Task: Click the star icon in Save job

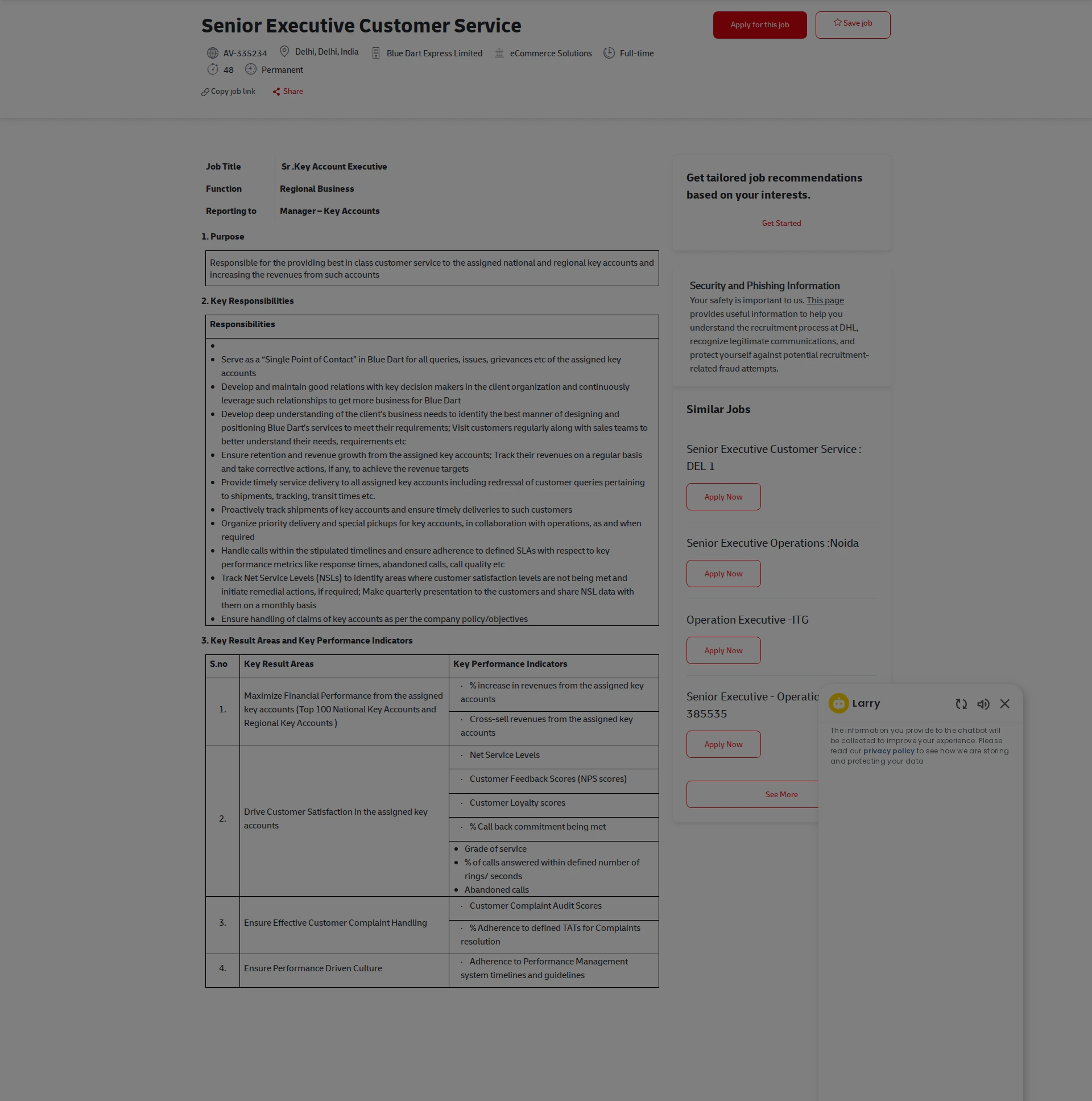Action: [837, 23]
